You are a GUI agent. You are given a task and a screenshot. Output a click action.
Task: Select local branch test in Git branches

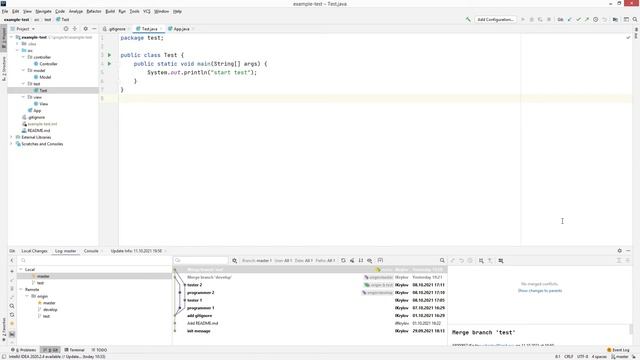(40, 283)
